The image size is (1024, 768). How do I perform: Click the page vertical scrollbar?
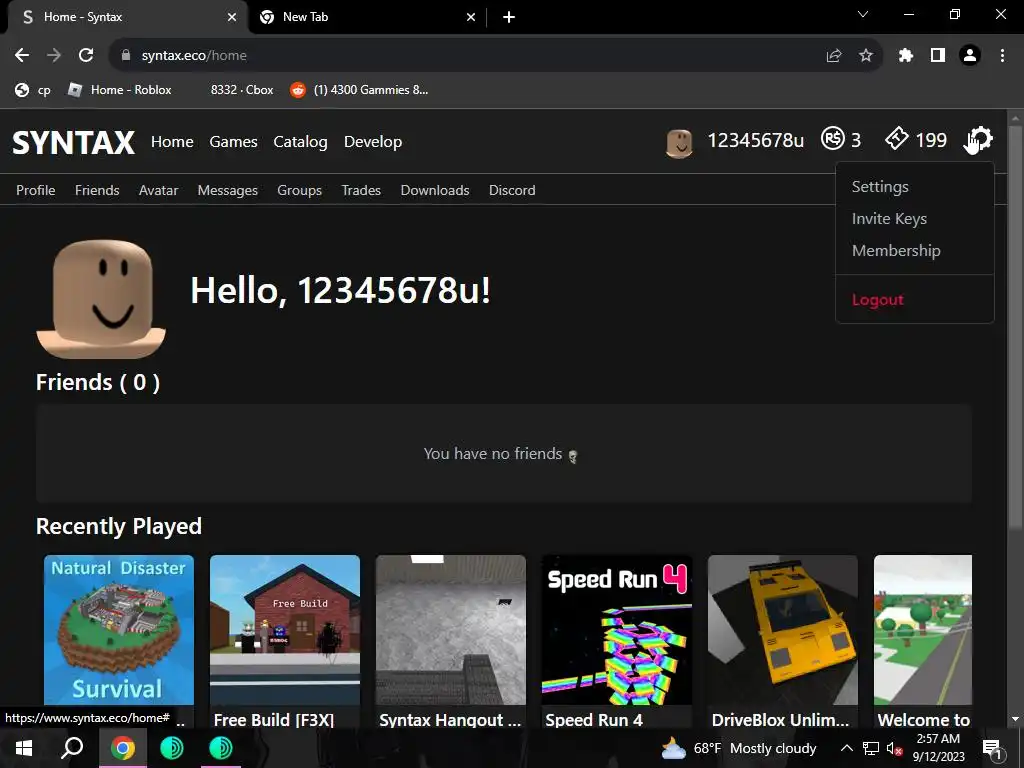(x=1015, y=327)
